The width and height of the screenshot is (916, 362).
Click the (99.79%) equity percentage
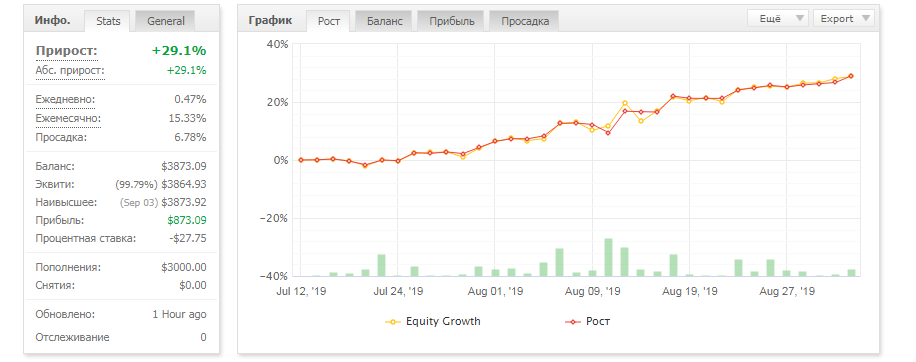point(137,185)
